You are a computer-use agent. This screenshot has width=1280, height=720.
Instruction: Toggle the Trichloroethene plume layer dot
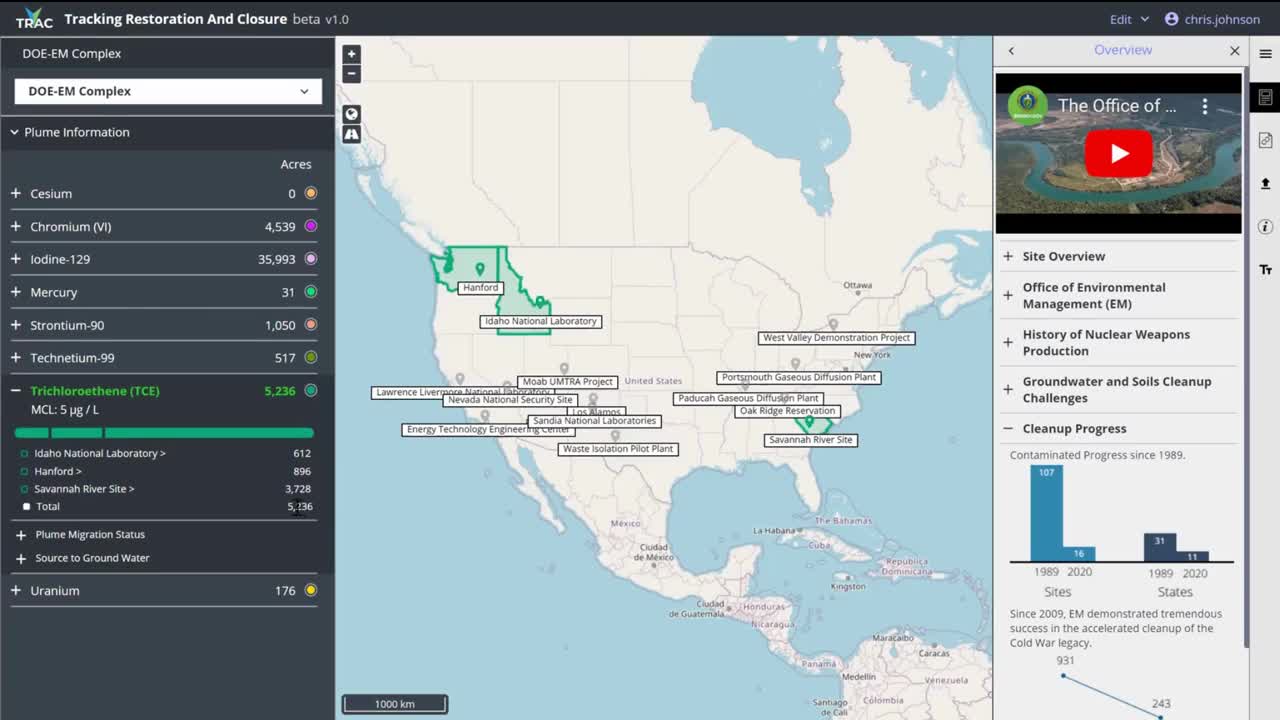(311, 390)
